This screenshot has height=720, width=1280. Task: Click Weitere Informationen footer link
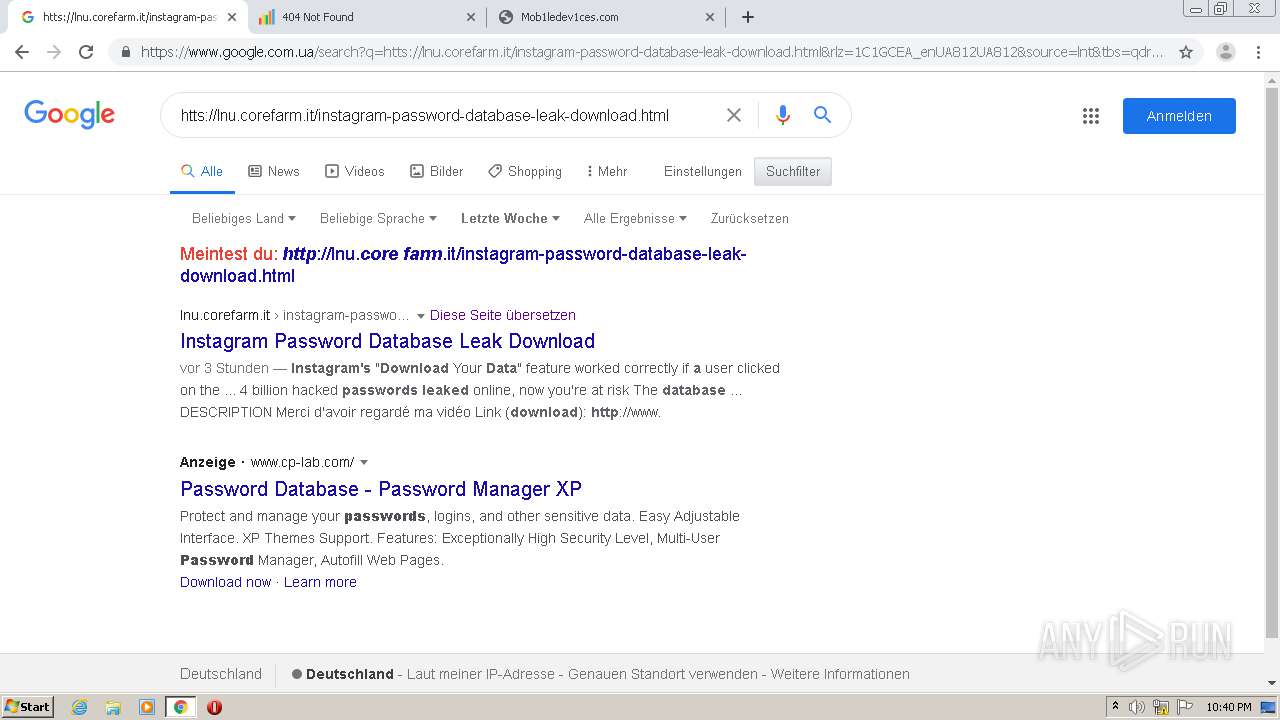[840, 674]
